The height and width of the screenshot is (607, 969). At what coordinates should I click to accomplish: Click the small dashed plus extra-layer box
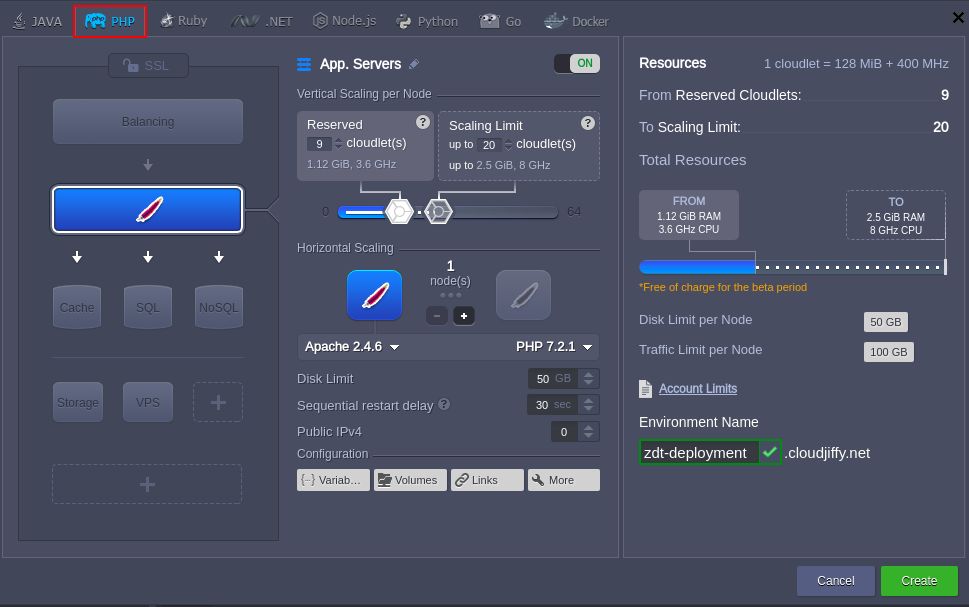218,402
